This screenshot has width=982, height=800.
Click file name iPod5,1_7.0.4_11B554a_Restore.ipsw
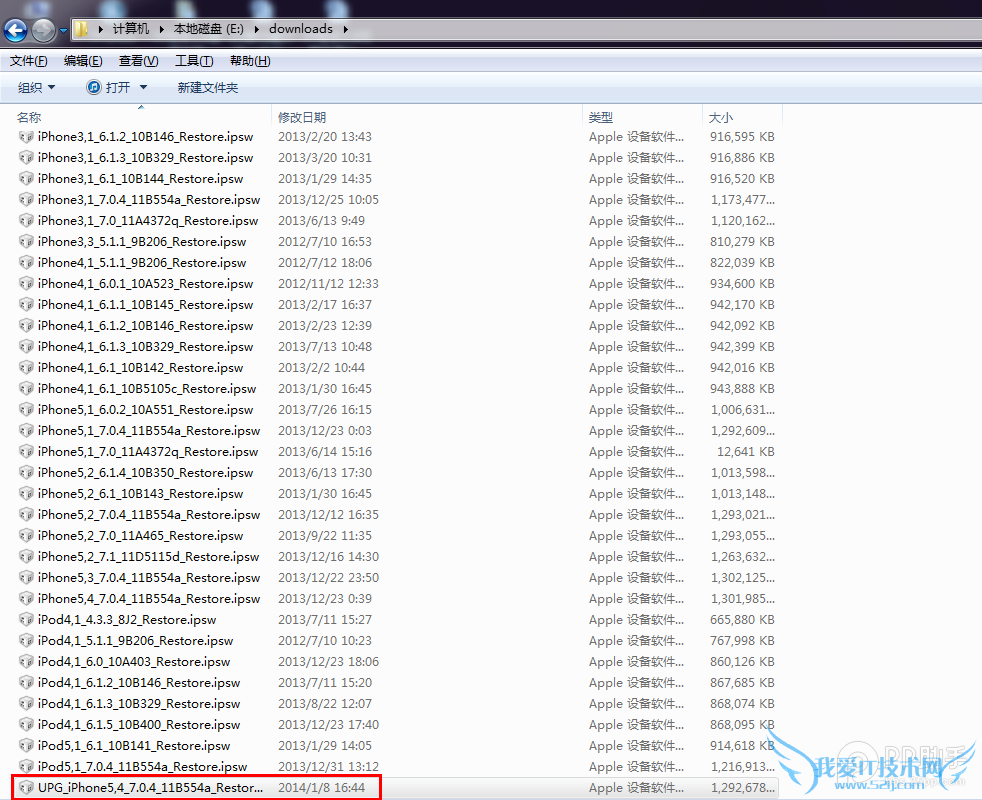pyautogui.click(x=143, y=766)
